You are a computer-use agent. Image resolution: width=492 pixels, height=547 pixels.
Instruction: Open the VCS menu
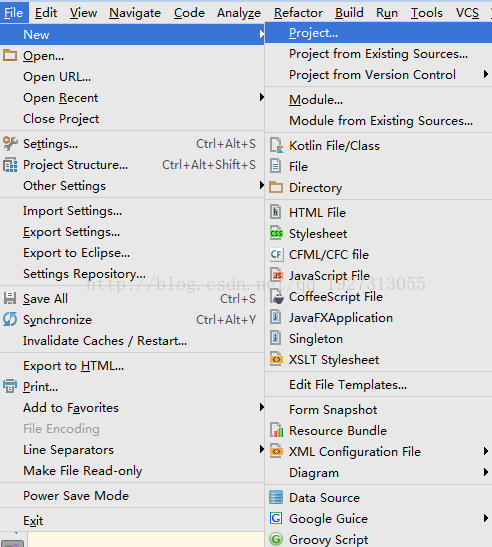coord(467,13)
